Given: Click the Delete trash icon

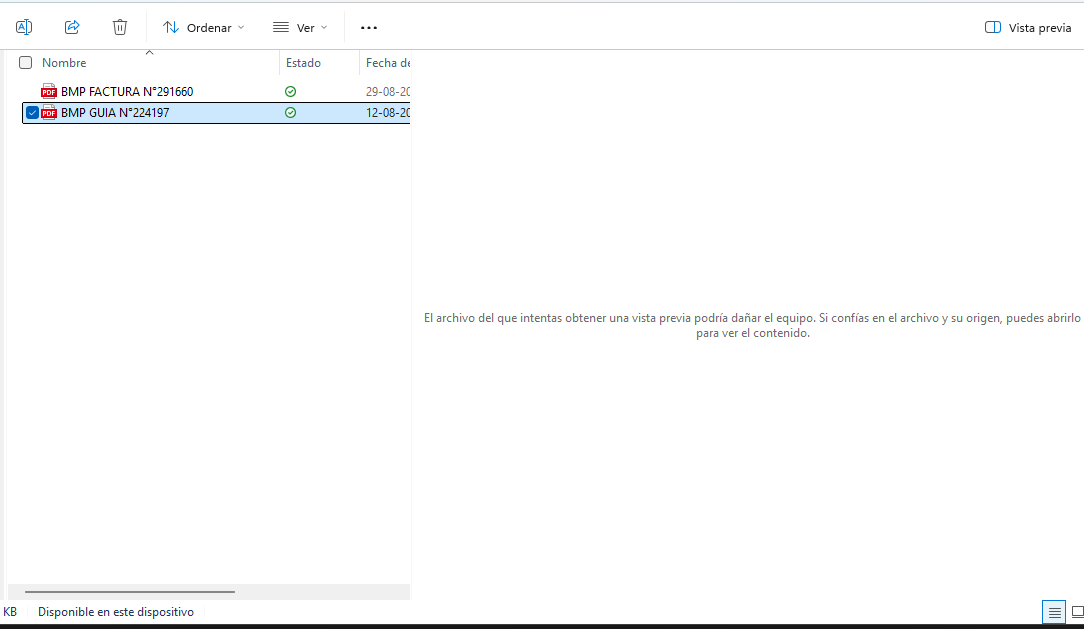Looking at the screenshot, I should coord(119,27).
